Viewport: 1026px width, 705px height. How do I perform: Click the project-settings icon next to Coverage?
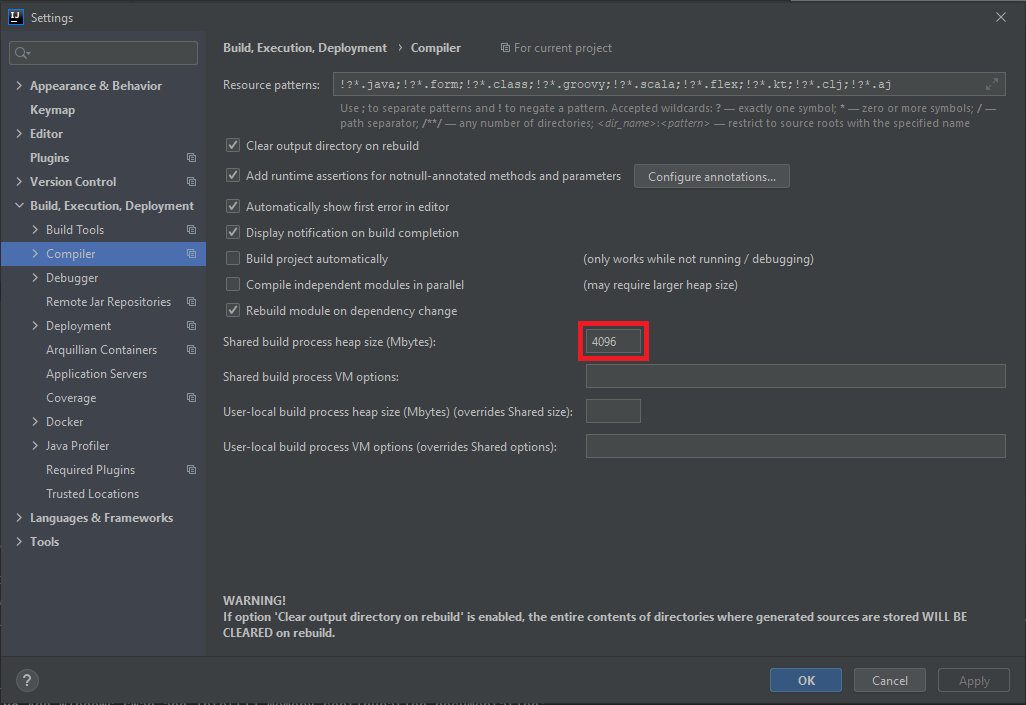(190, 397)
